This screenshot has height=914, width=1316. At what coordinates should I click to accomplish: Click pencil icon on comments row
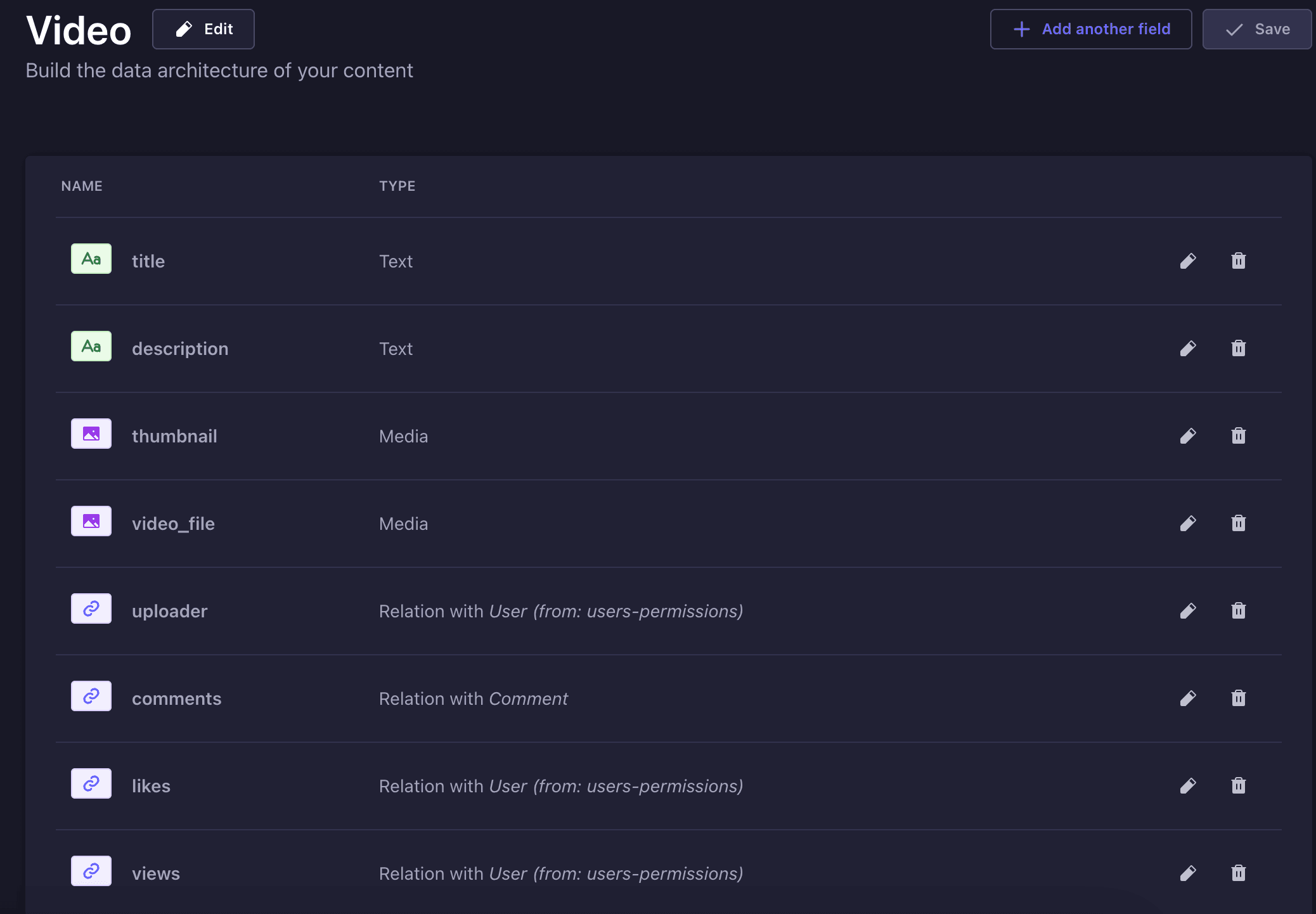(x=1188, y=698)
